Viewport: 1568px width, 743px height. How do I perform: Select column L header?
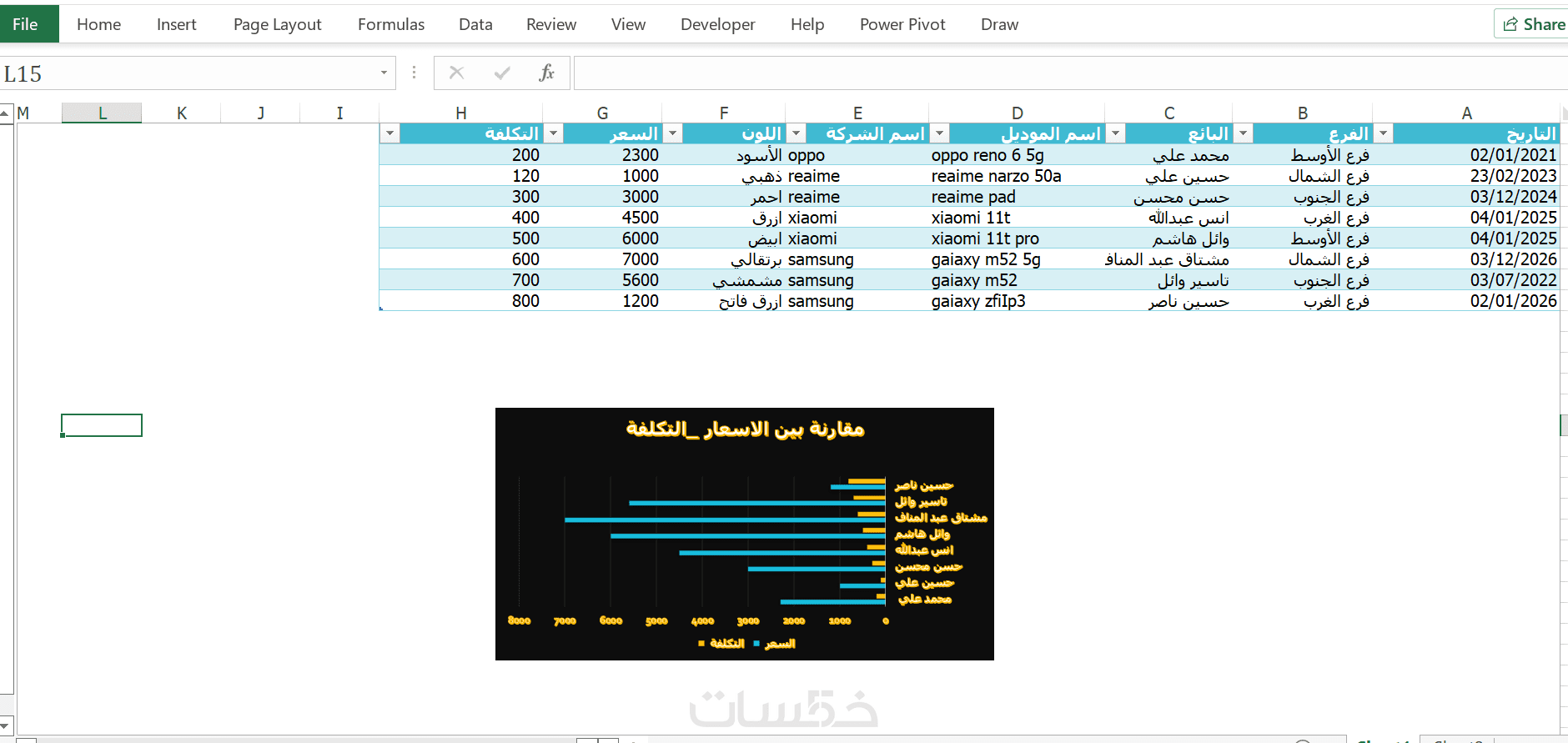102,113
